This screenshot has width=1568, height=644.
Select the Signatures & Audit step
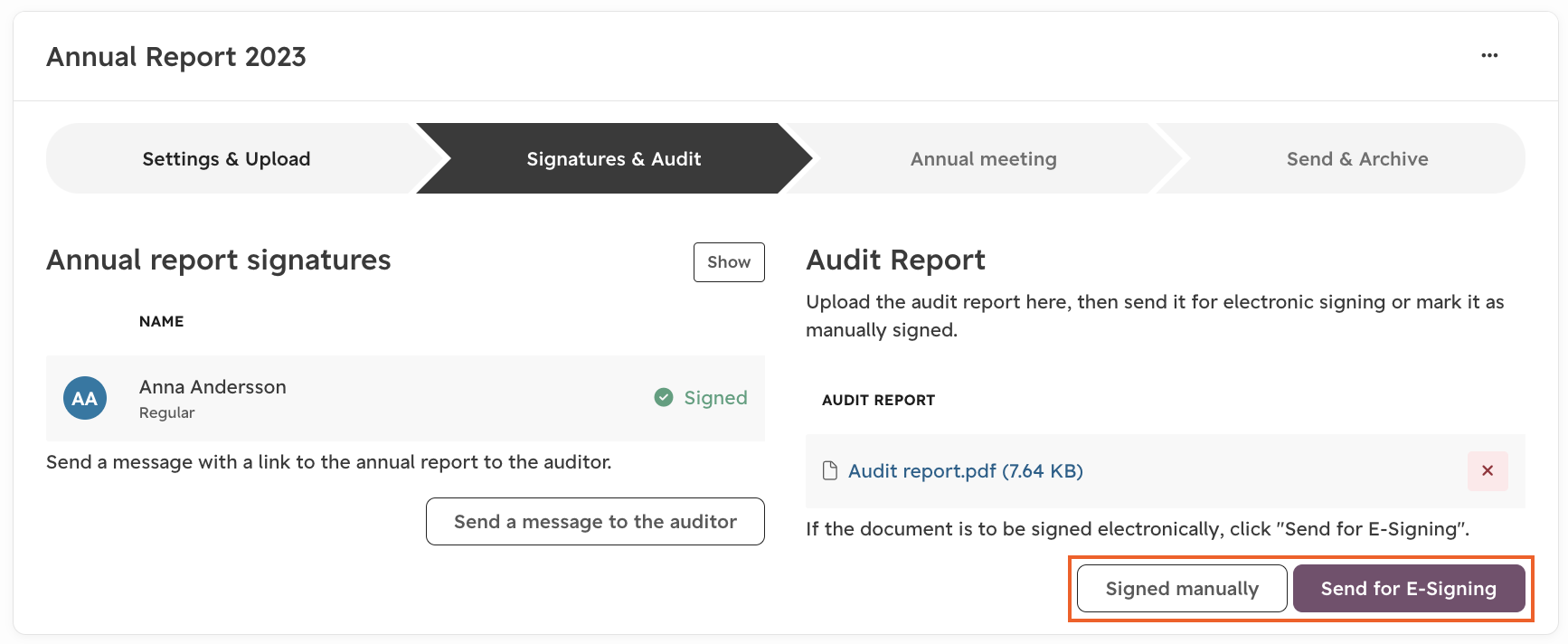(614, 159)
